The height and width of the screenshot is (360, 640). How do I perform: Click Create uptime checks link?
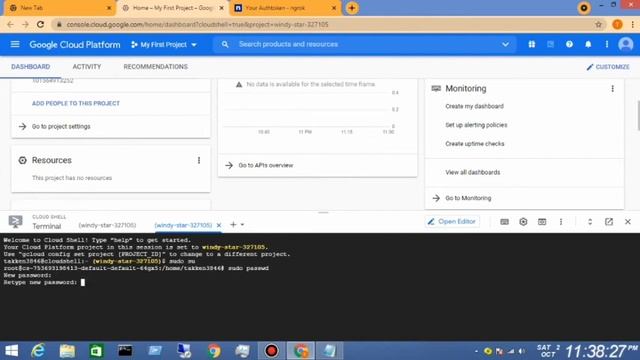(x=475, y=144)
